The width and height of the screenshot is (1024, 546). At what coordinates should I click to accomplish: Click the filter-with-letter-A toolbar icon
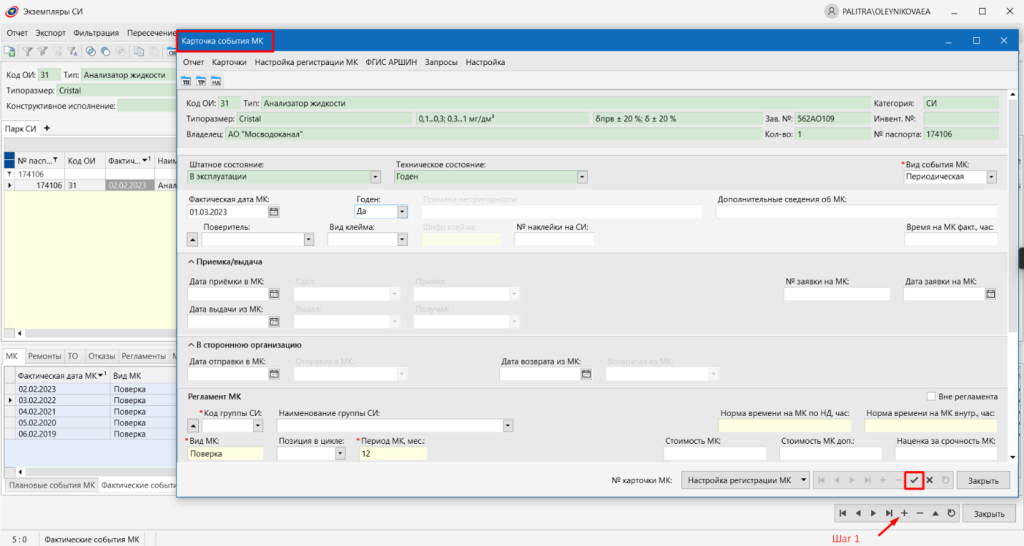pyautogui.click(x=72, y=52)
